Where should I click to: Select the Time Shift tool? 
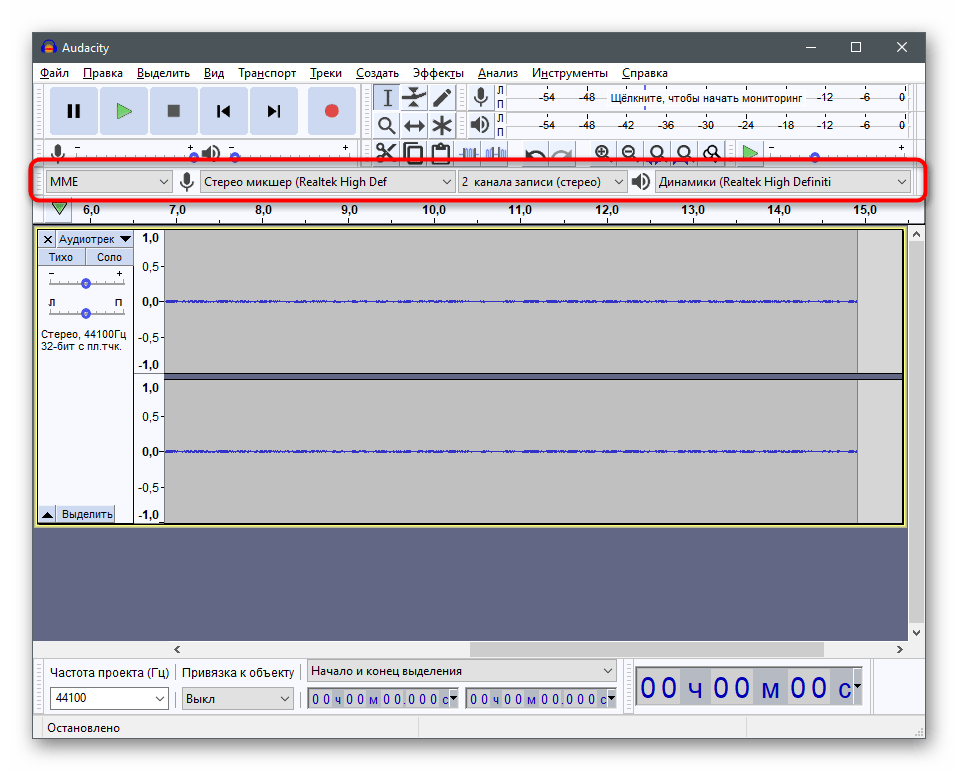click(x=414, y=125)
